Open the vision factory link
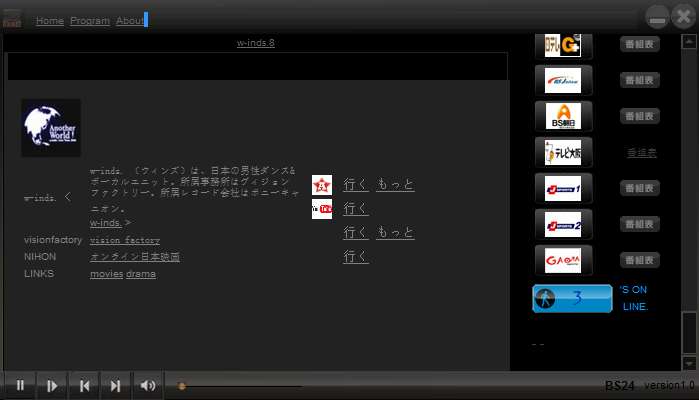 click(125, 240)
